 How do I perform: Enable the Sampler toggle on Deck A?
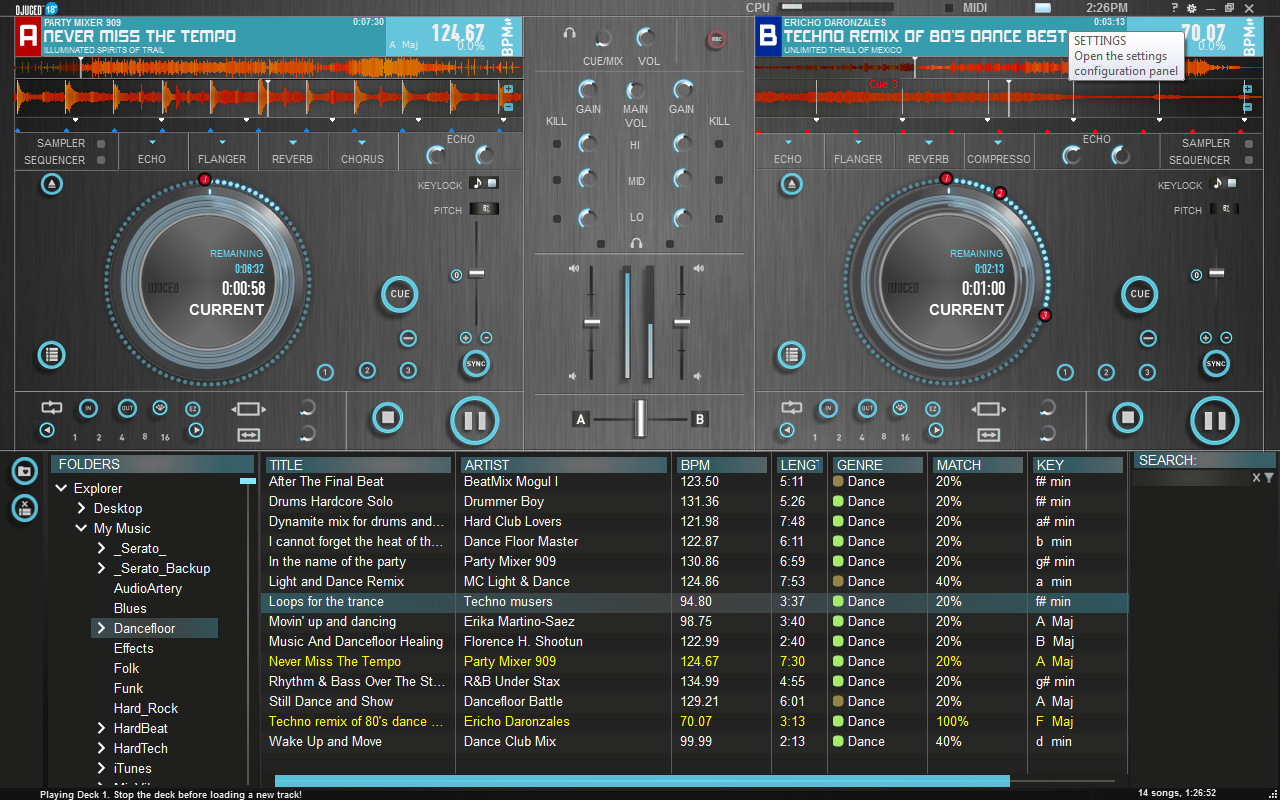pyautogui.click(x=101, y=144)
